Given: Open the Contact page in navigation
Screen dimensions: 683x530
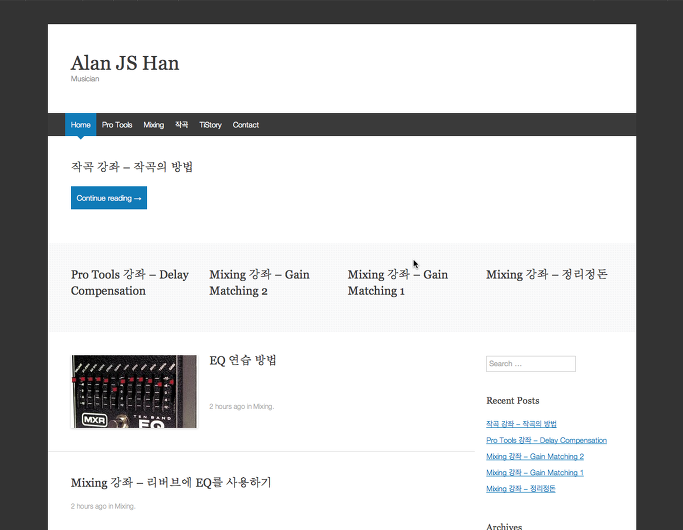Looking at the screenshot, I should pos(246,125).
